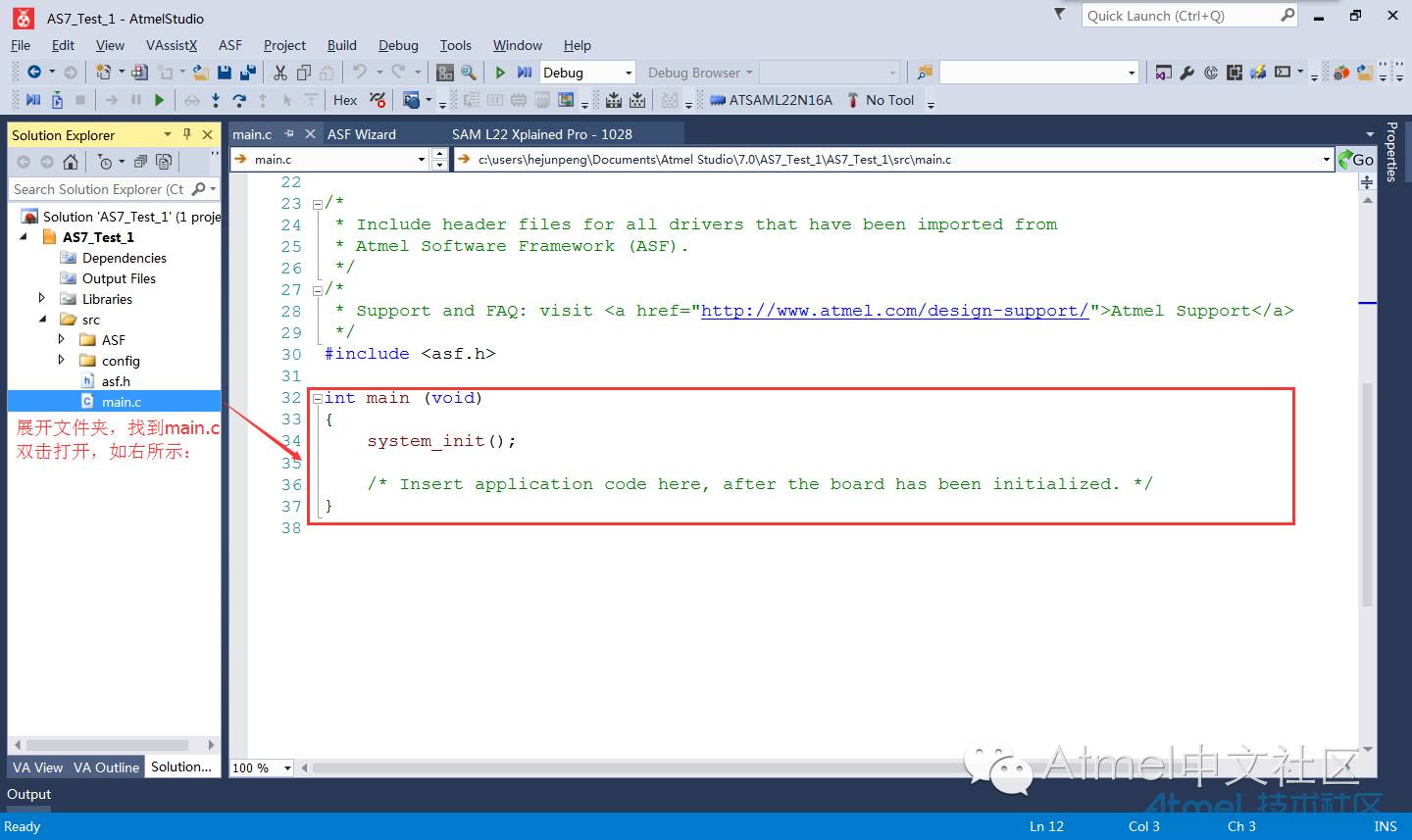Collapse the main function code block
This screenshot has width=1412, height=840.
tap(317, 398)
